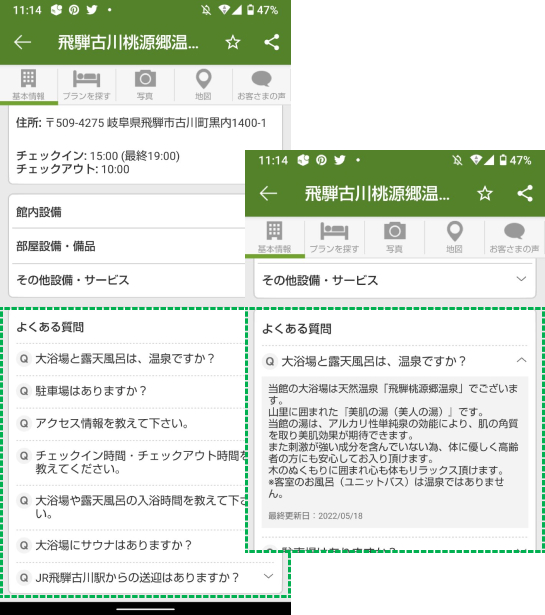545x615 pixels.
Task: Tap よくある質問 heading in left screen
Action: [50, 327]
